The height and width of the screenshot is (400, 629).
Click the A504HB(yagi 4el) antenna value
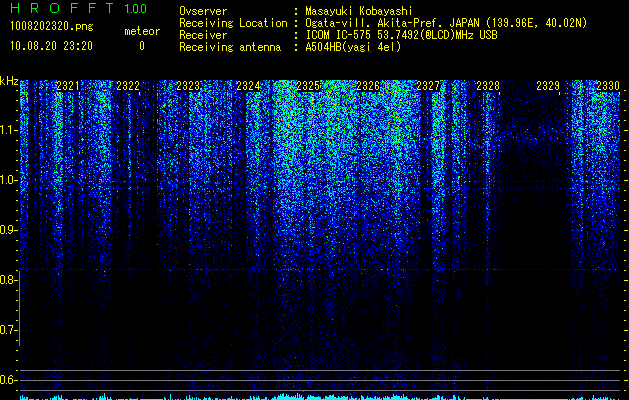coord(353,47)
